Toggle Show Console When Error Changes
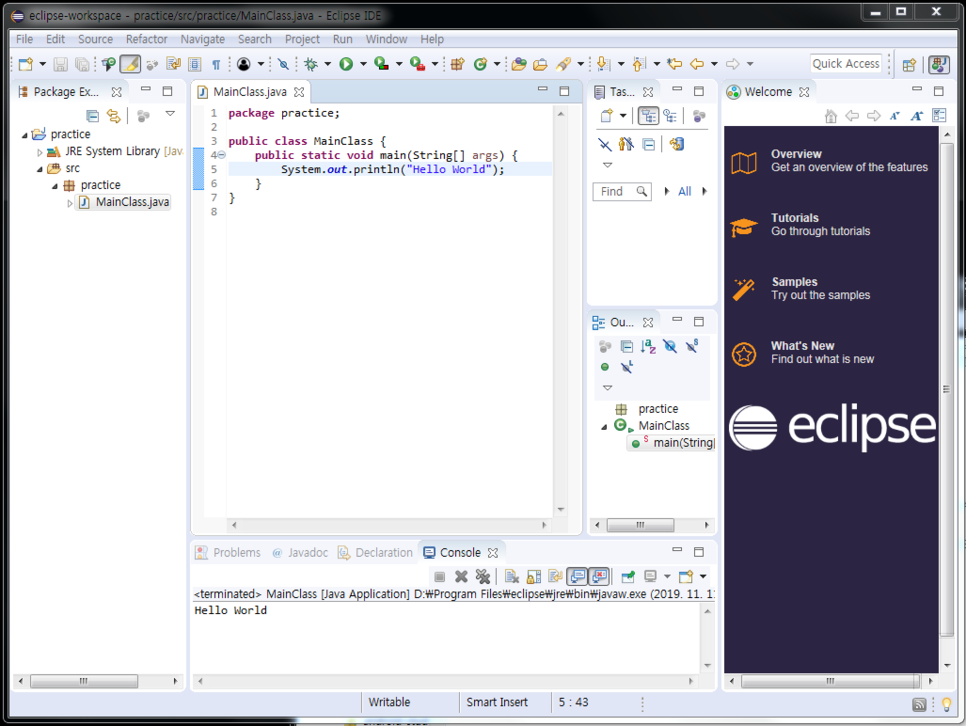966x726 pixels. tap(599, 577)
